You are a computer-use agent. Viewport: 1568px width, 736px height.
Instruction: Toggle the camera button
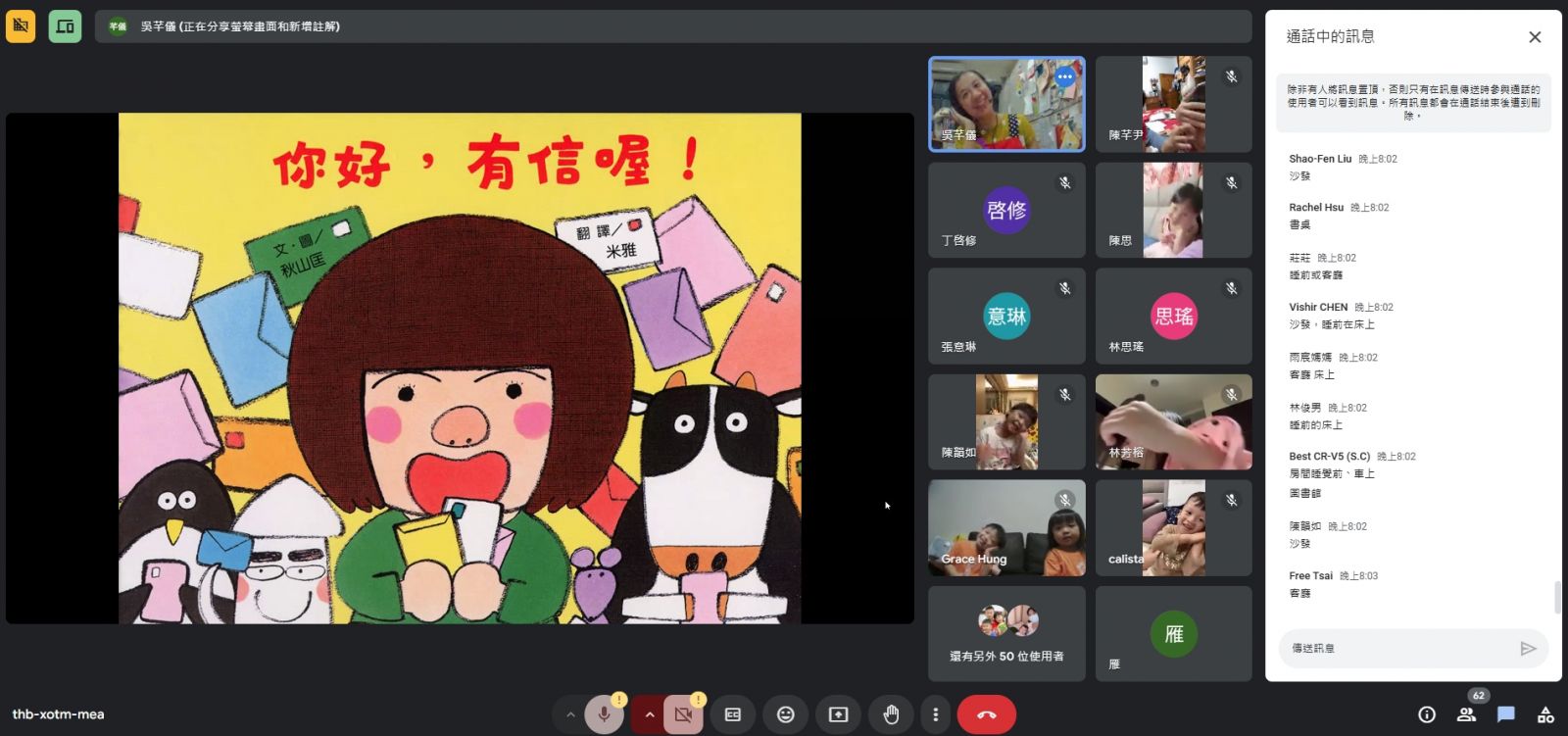(x=683, y=715)
